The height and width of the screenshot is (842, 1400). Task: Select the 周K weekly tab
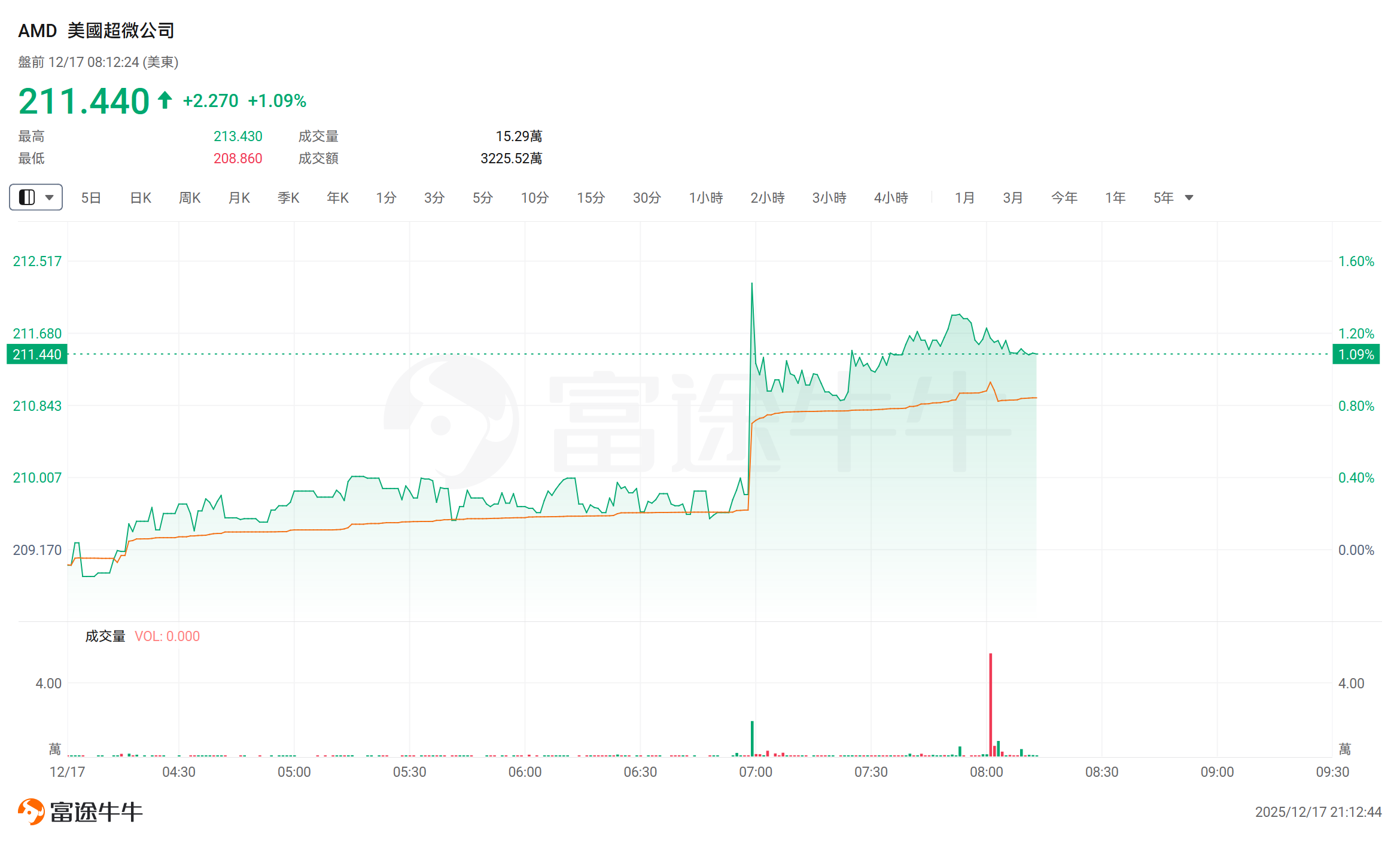point(190,198)
